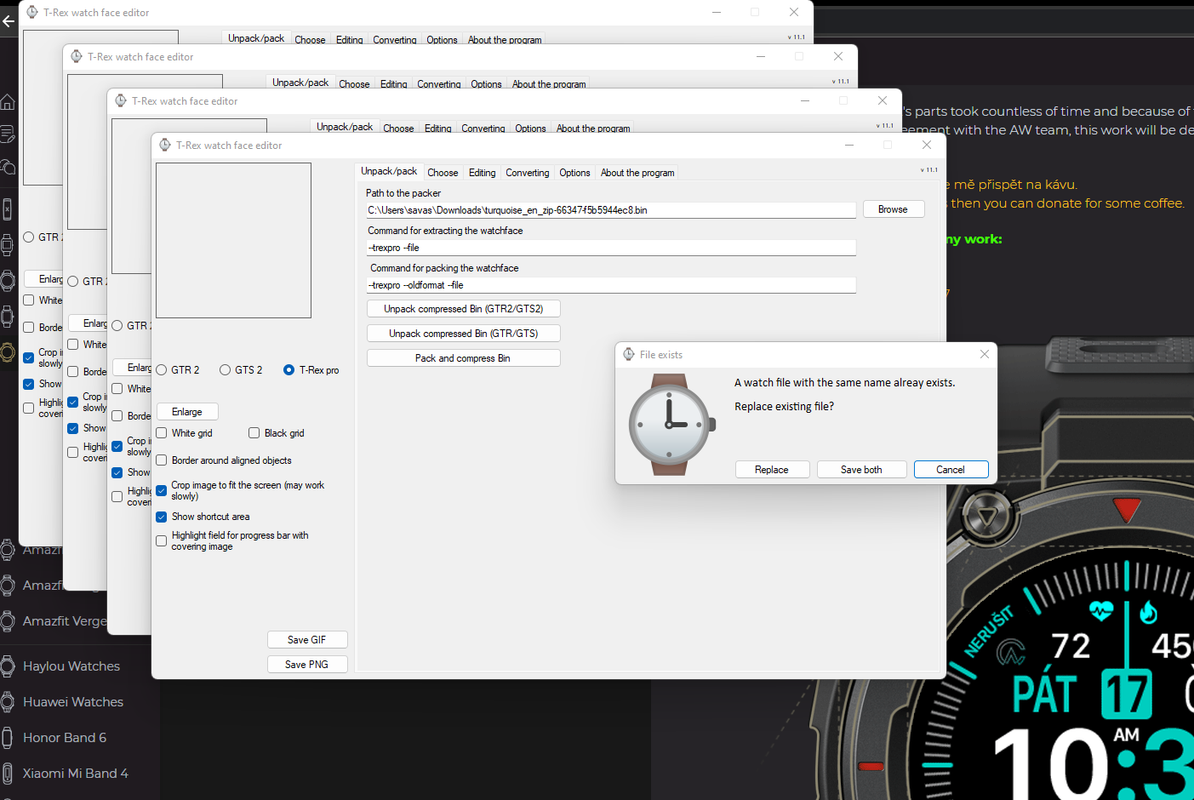Select GTR 2 radio in rearmost editor window
The width and height of the screenshot is (1194, 800).
[x=29, y=237]
